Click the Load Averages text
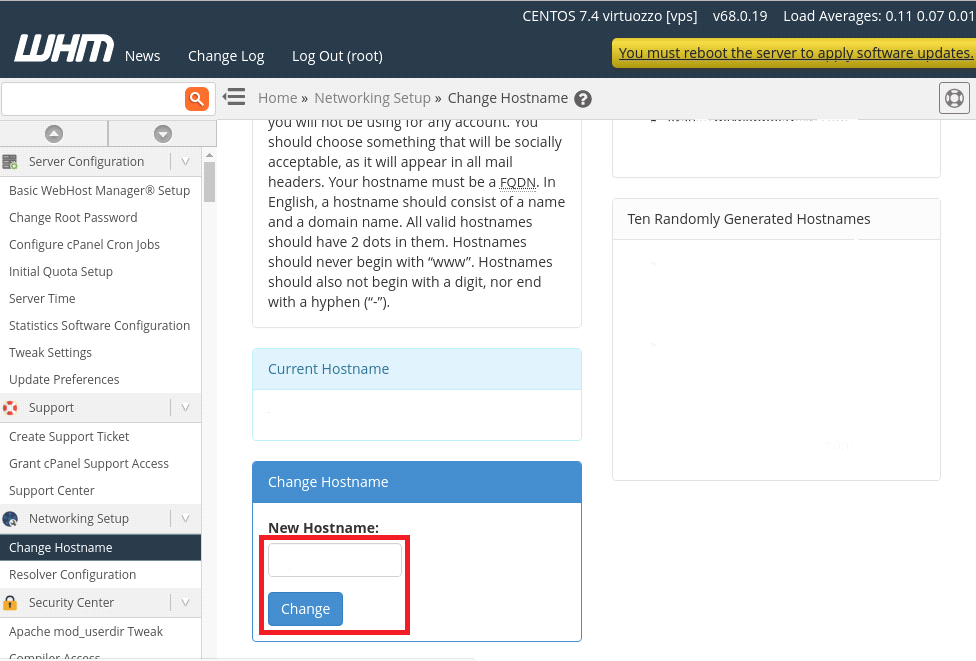 pyautogui.click(x=879, y=16)
